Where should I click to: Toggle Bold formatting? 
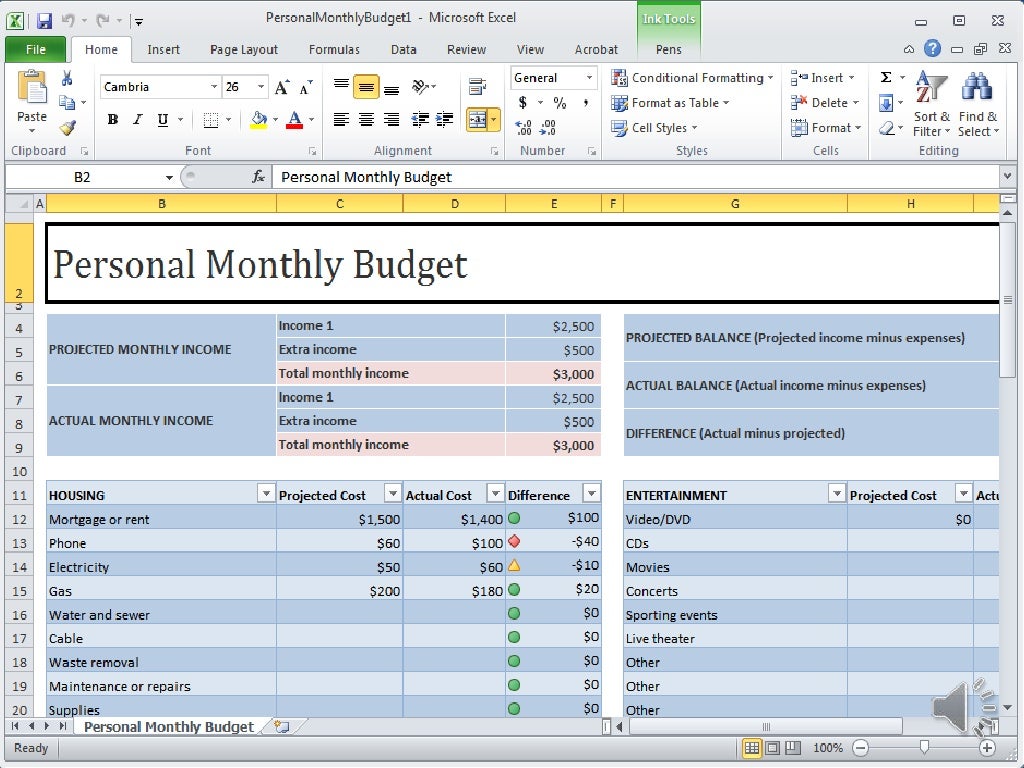point(113,120)
